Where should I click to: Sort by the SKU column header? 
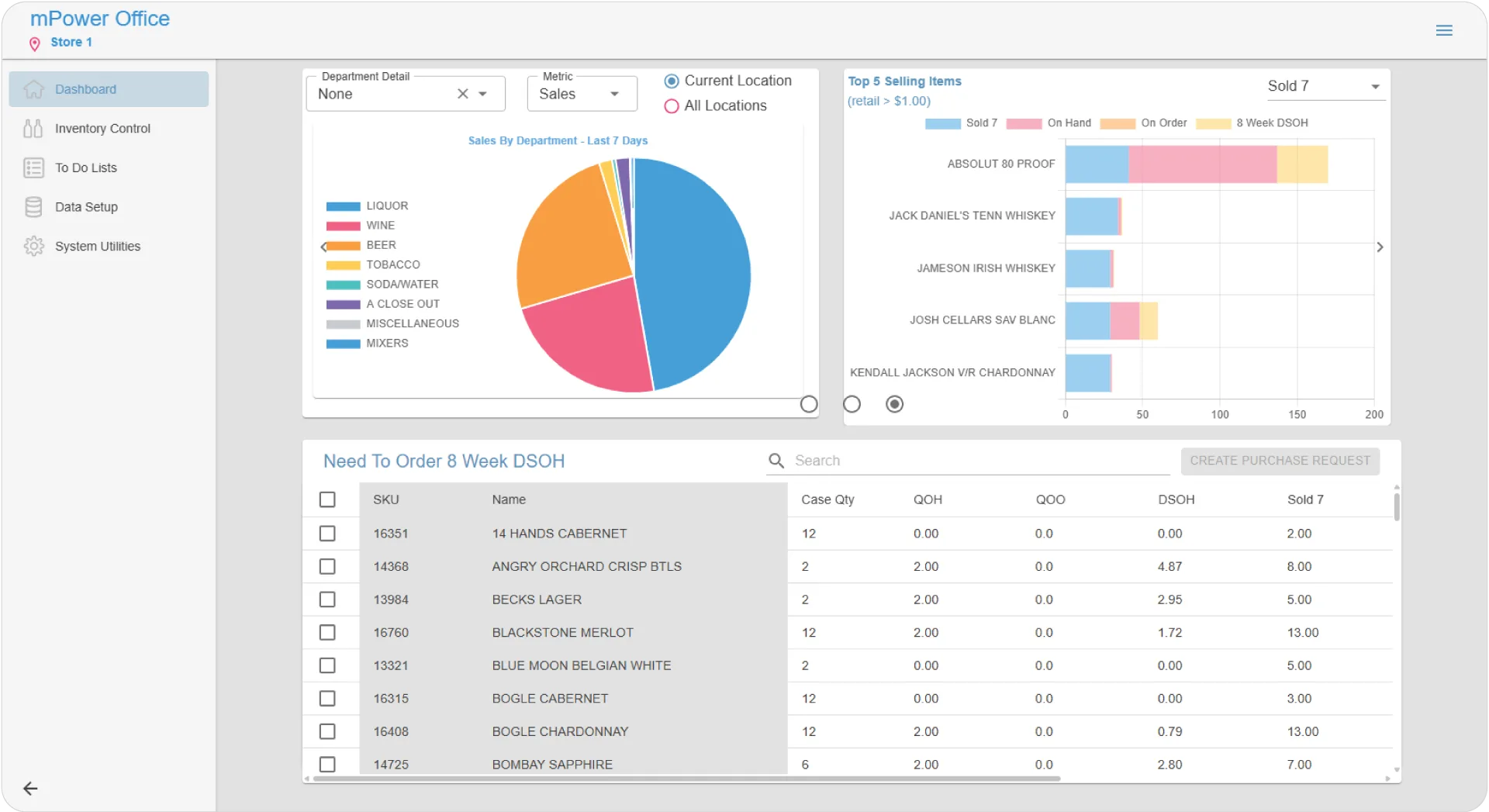point(385,499)
